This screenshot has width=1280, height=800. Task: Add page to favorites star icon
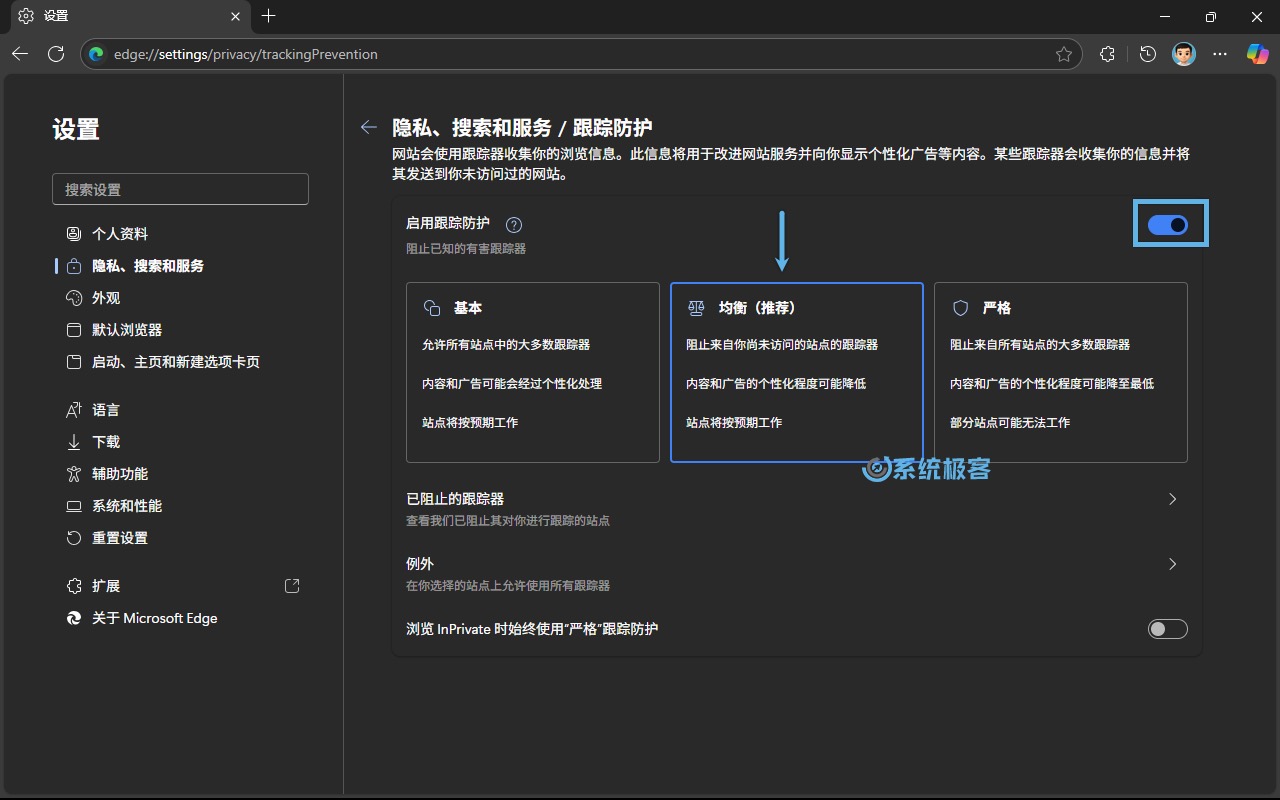tap(1064, 54)
